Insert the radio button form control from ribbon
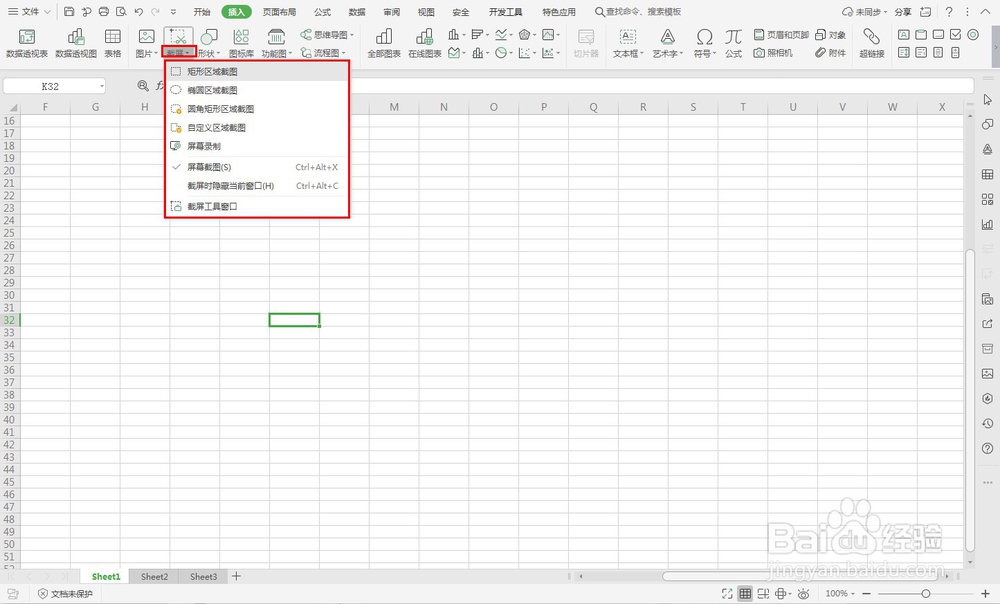 [x=973, y=34]
